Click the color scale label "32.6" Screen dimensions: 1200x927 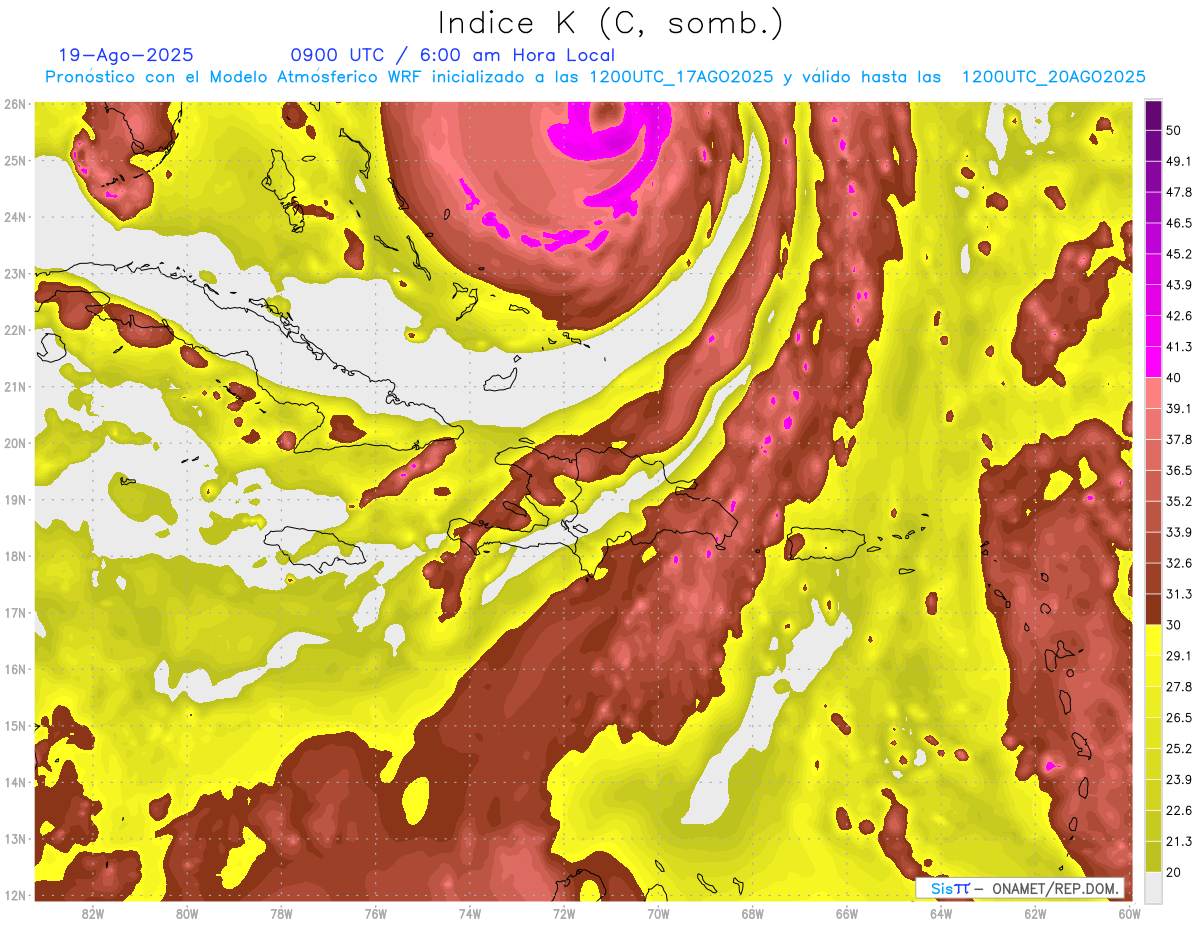[x=1179, y=563]
